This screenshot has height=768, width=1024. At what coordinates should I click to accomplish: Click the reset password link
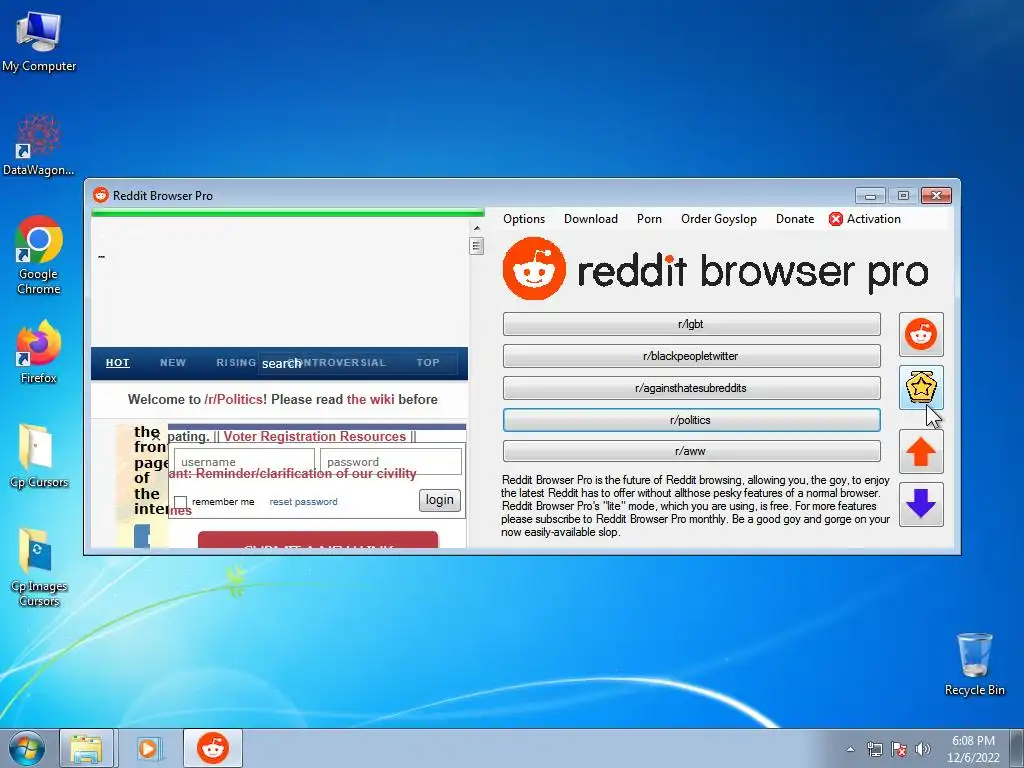304,502
